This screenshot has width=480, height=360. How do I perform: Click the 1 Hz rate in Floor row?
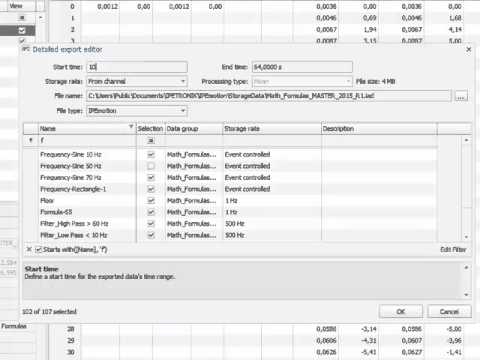231,201
